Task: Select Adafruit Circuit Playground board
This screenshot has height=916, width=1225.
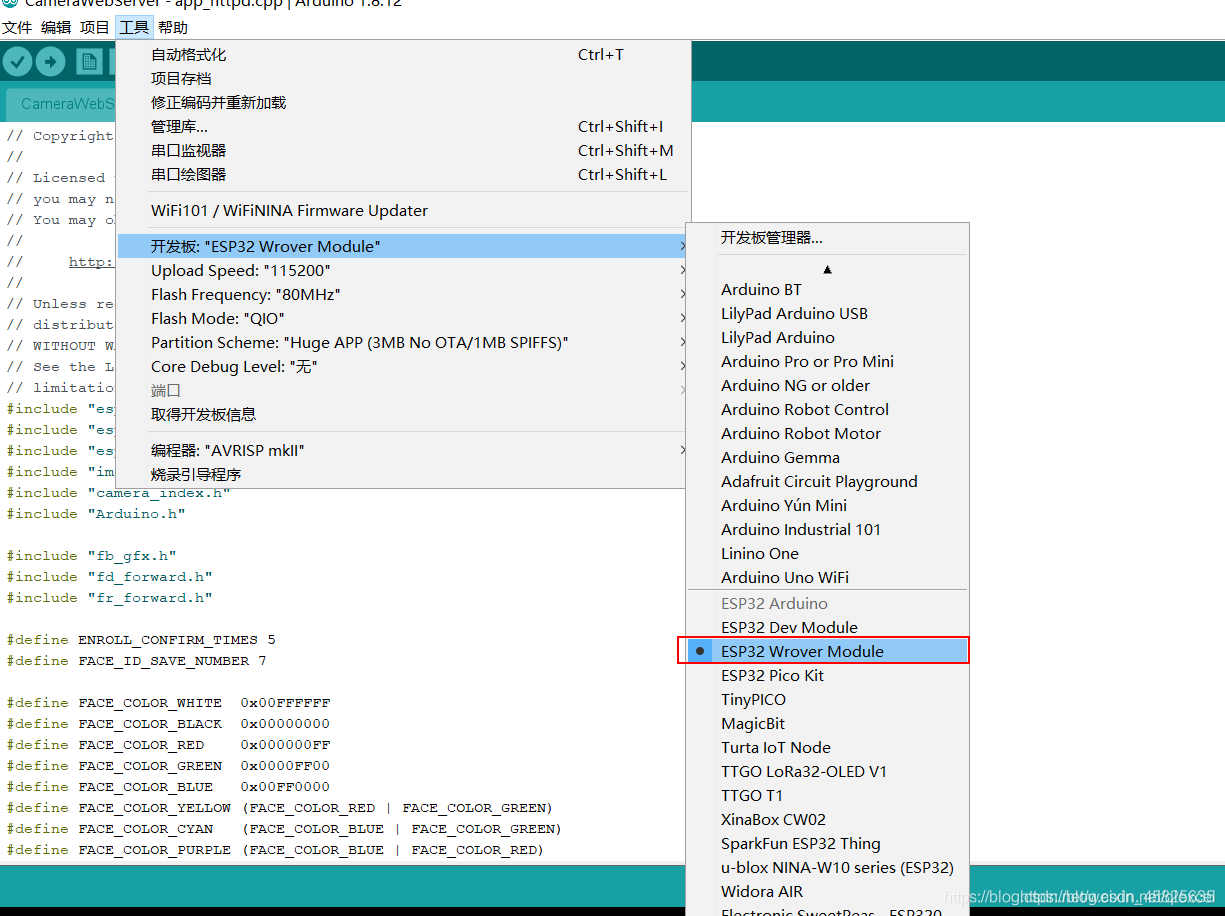Action: [x=827, y=482]
